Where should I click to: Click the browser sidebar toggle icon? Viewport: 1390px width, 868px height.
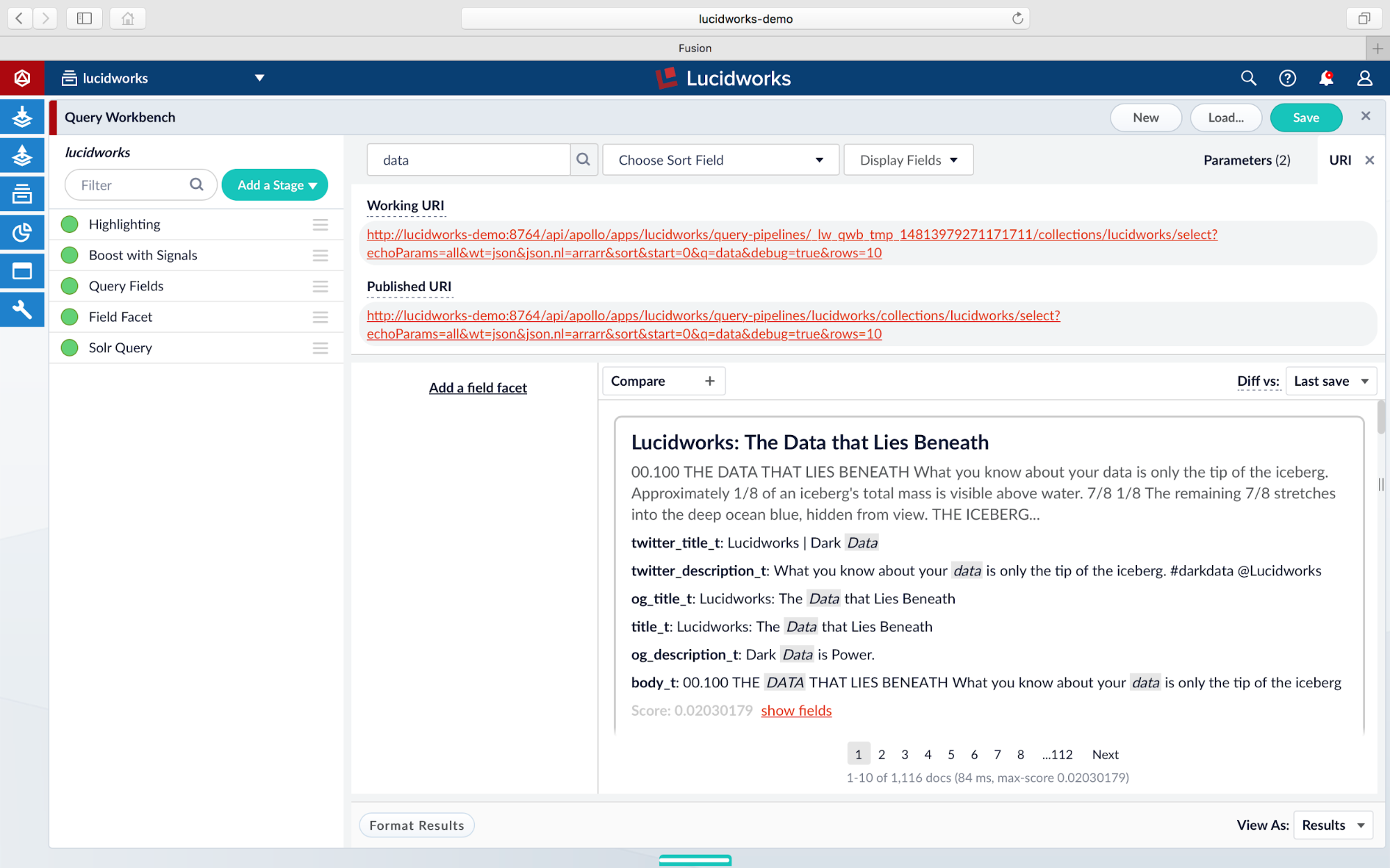click(84, 18)
